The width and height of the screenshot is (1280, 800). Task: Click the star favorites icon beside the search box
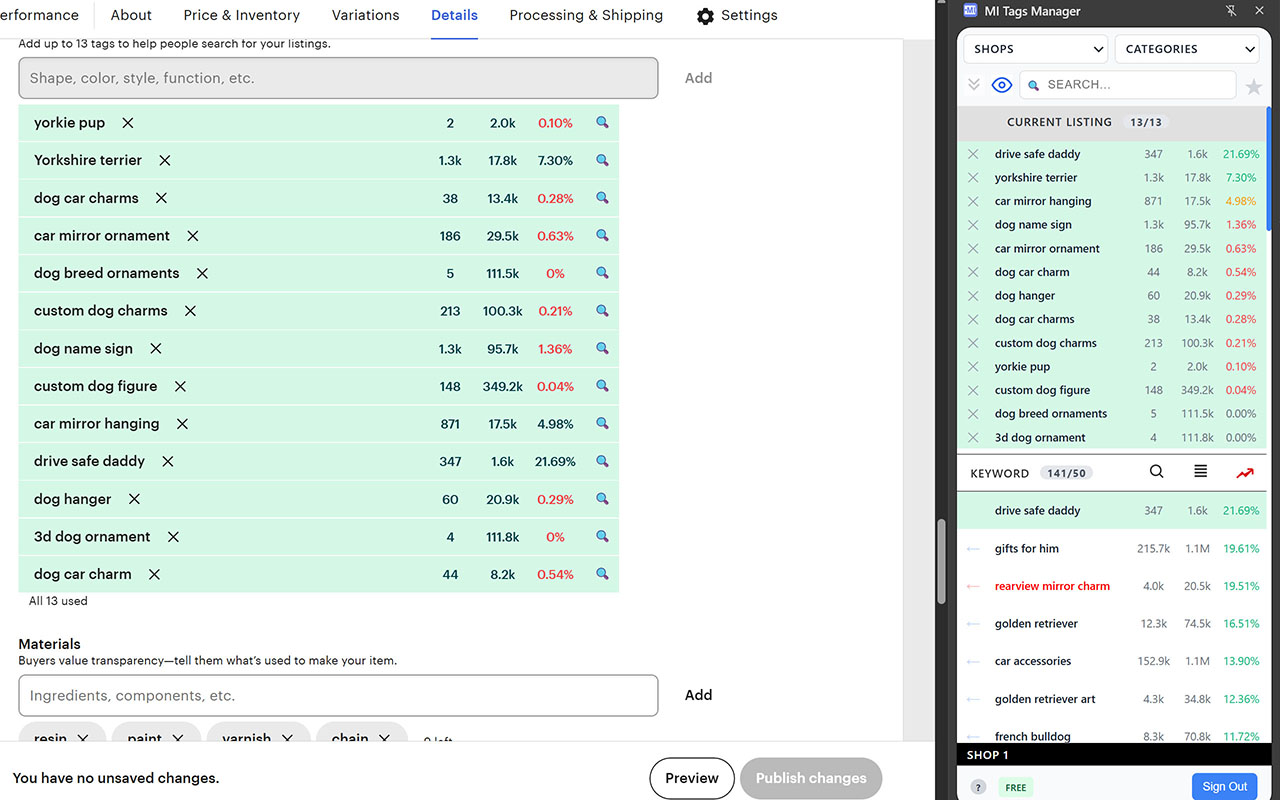(x=1253, y=86)
